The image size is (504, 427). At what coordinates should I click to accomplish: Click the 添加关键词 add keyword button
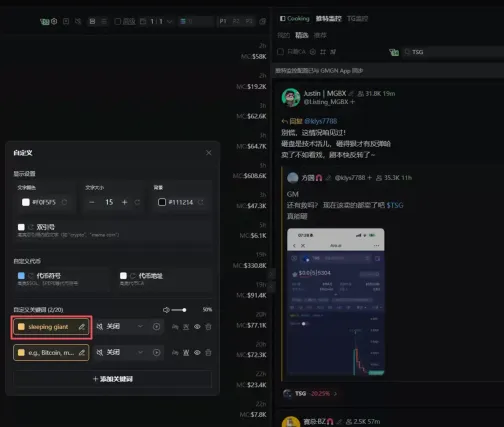pos(113,379)
